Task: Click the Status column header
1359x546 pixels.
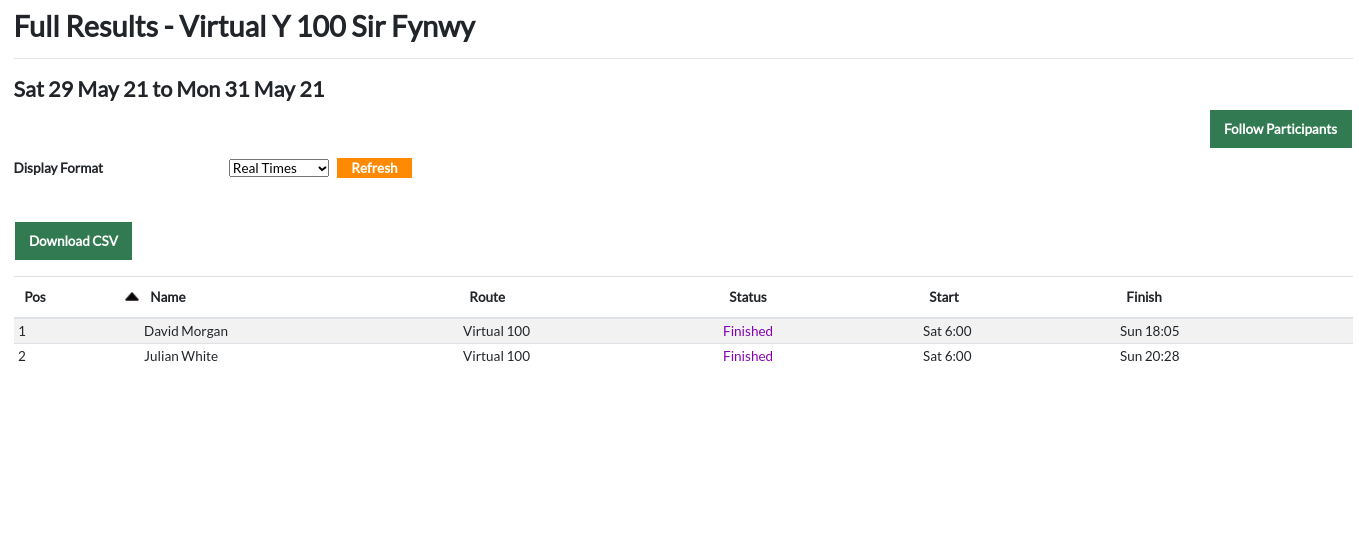Action: tap(748, 297)
